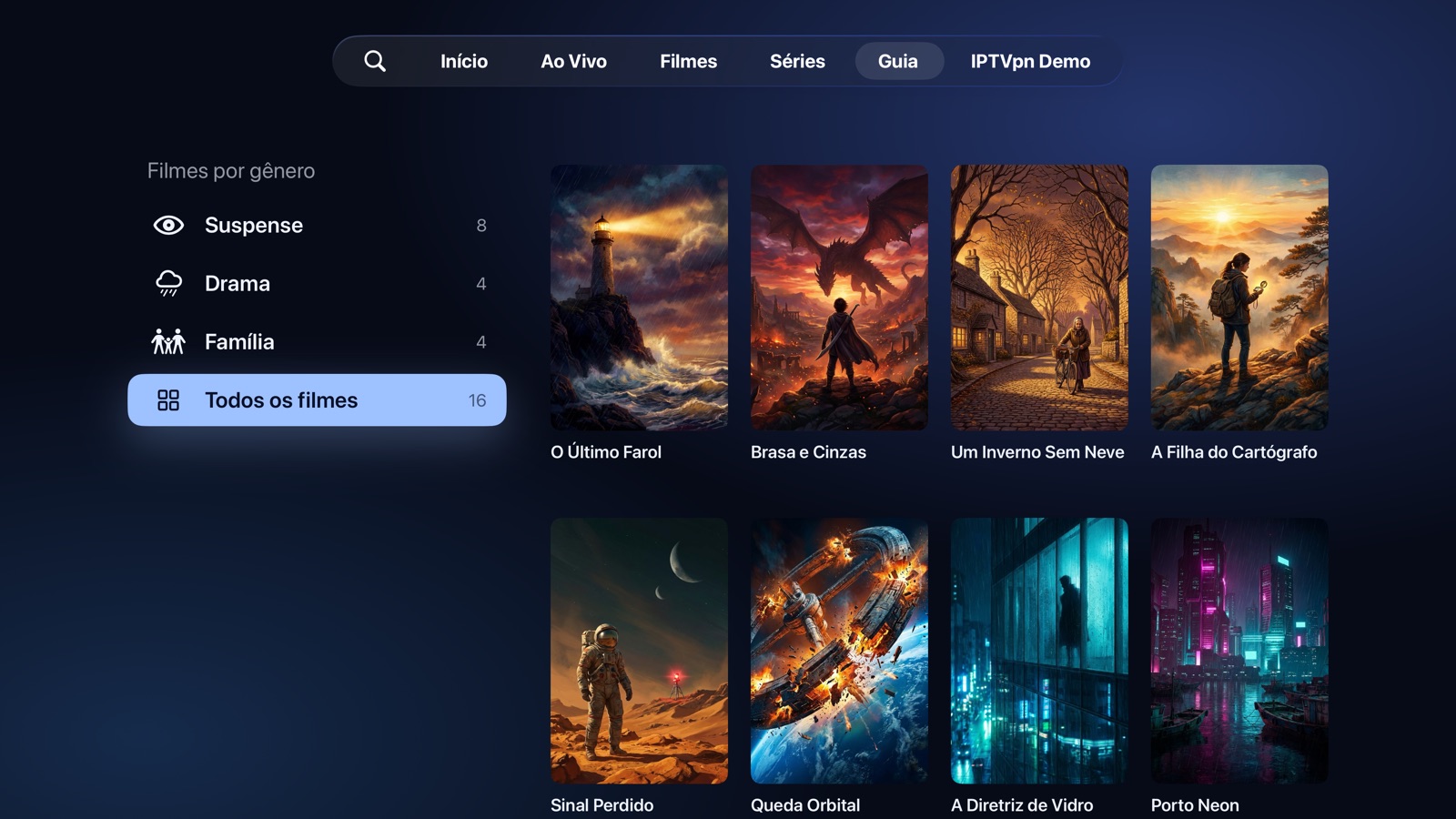This screenshot has height=819, width=1456.
Task: Select the Família genre label
Action: pos(239,341)
